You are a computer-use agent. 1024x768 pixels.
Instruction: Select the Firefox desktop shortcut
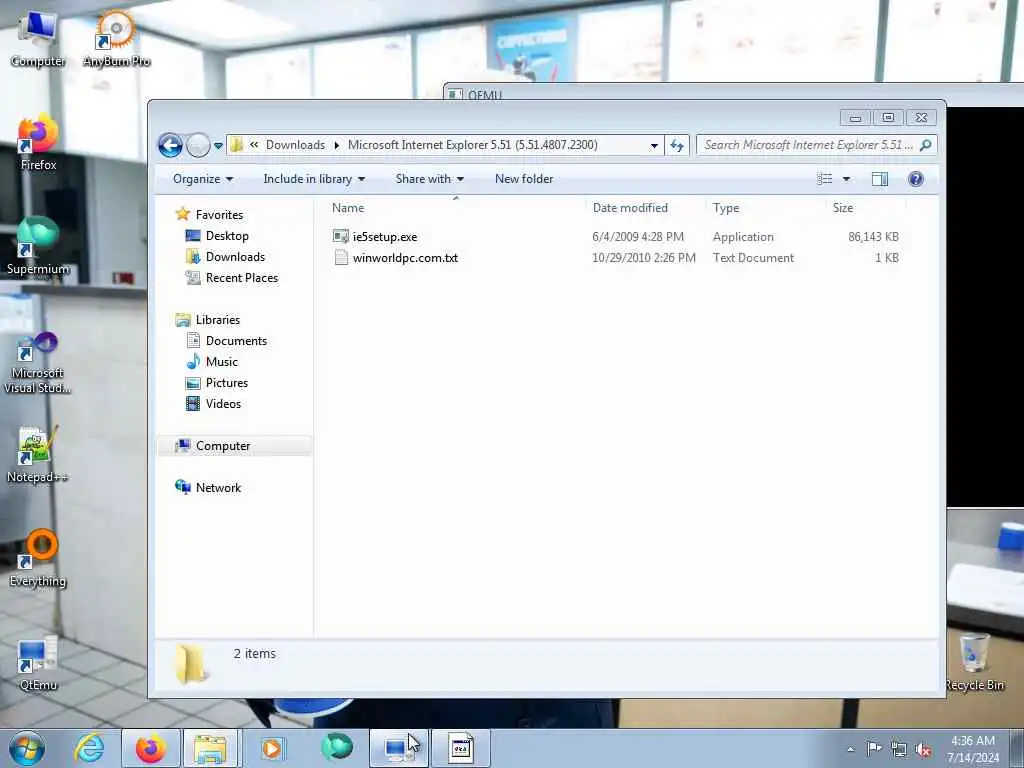pos(38,144)
